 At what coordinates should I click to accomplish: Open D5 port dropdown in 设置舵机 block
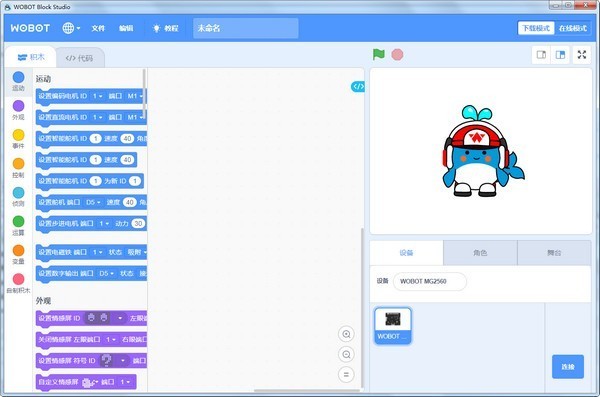tap(93, 202)
